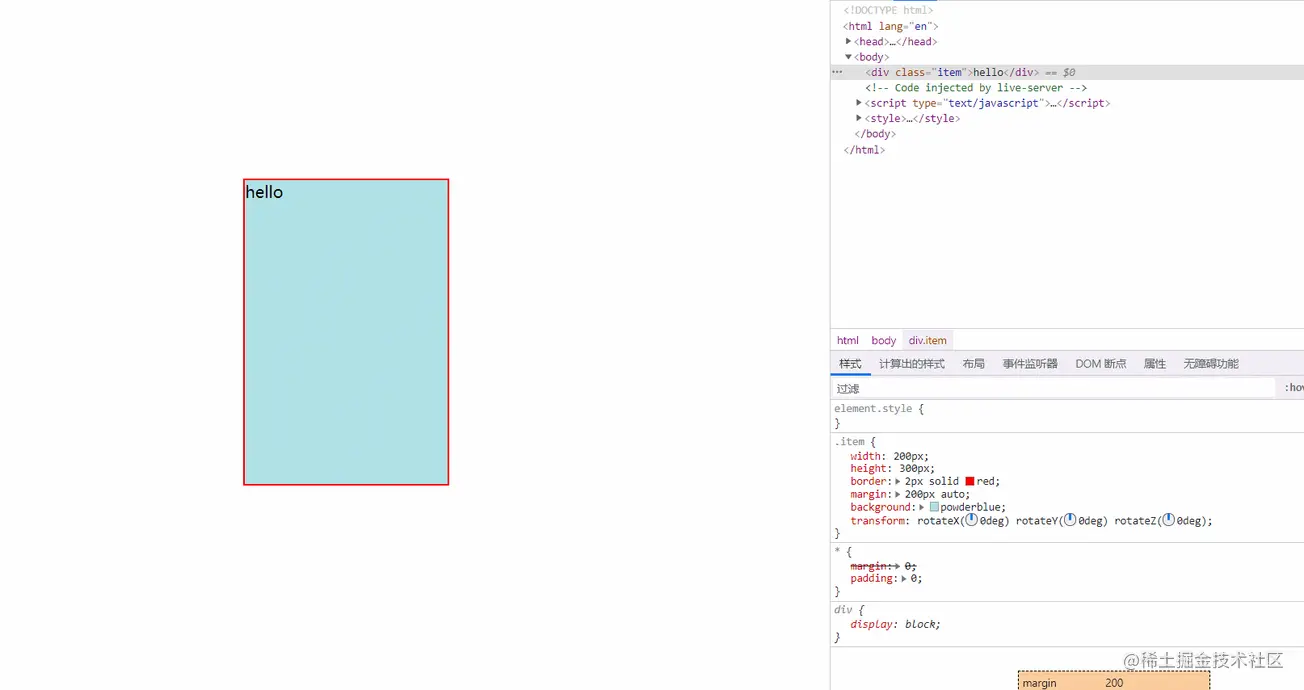1304x690 pixels.
Task: Switch to the 样式 tab
Action: click(x=850, y=364)
